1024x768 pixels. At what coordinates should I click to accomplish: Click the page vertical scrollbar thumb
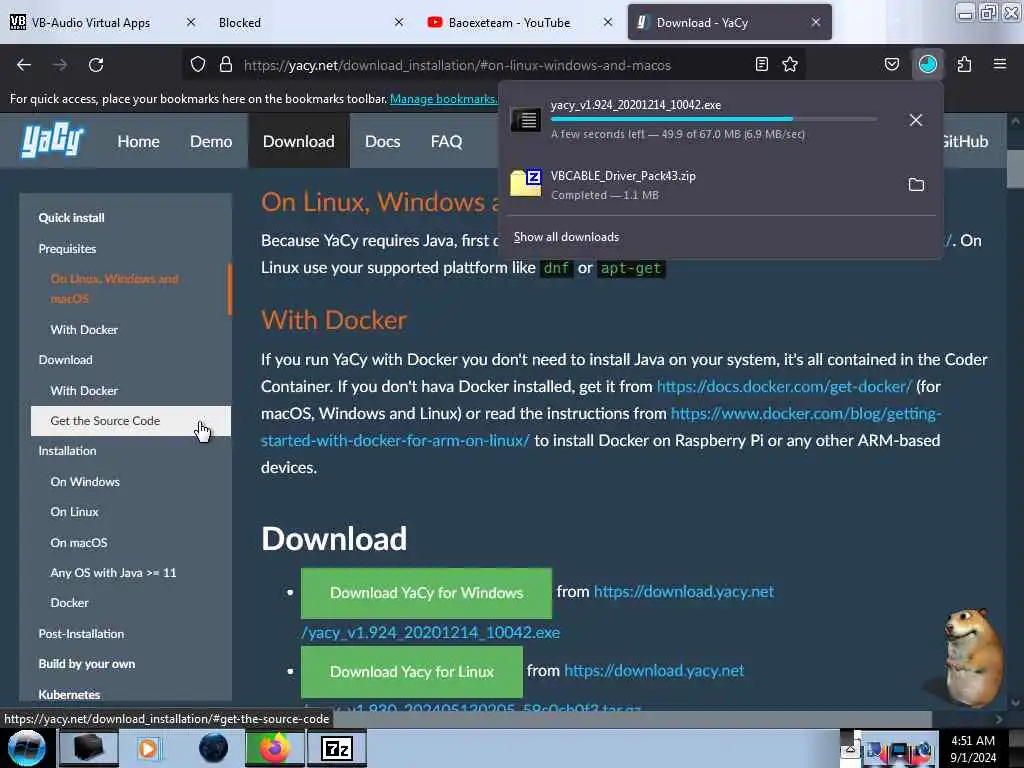click(x=1015, y=168)
